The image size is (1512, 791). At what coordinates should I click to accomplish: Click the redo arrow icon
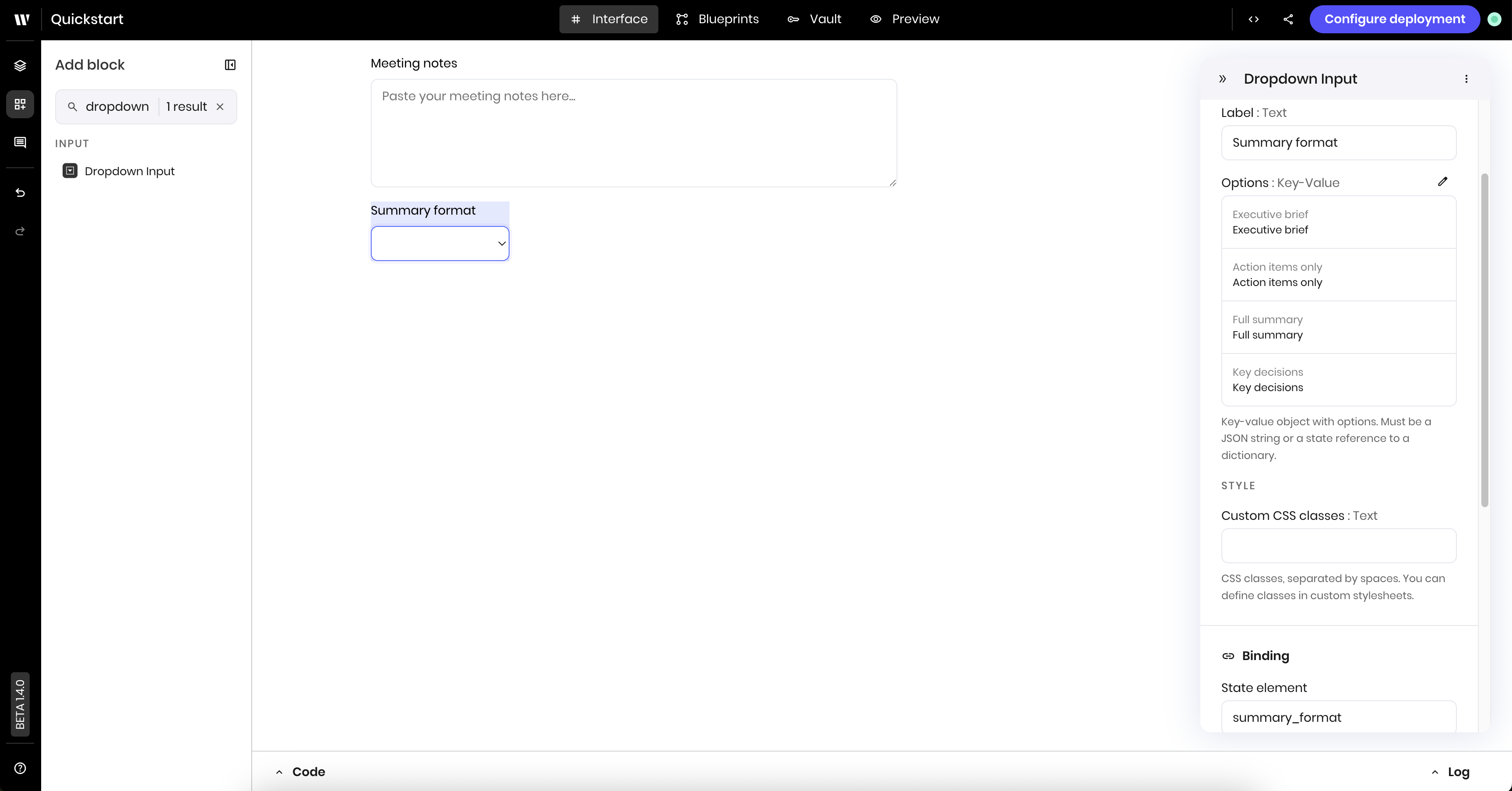tap(20, 231)
